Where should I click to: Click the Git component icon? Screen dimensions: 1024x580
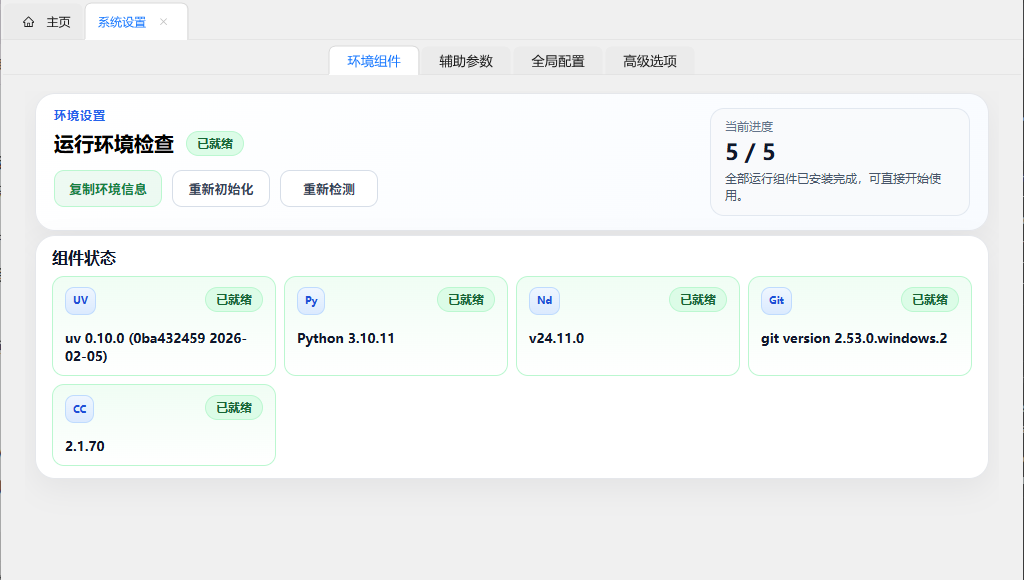(776, 300)
